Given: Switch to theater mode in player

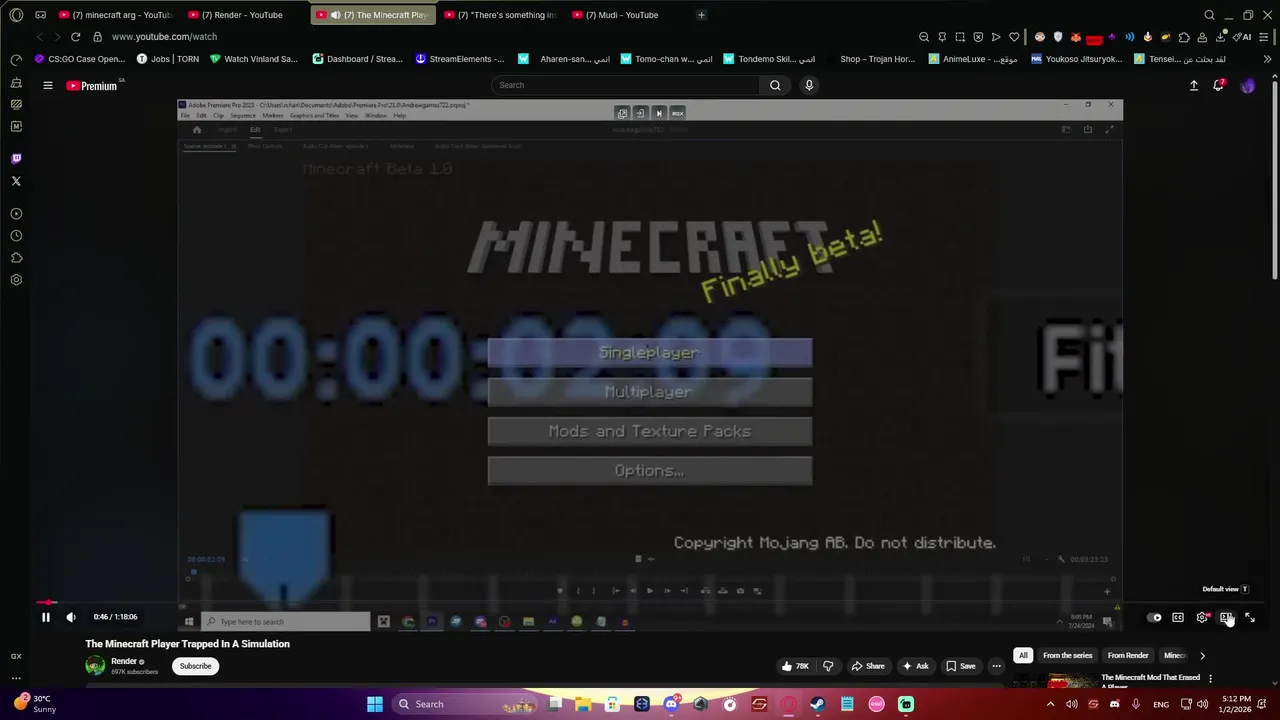Looking at the screenshot, I should pos(1226,617).
